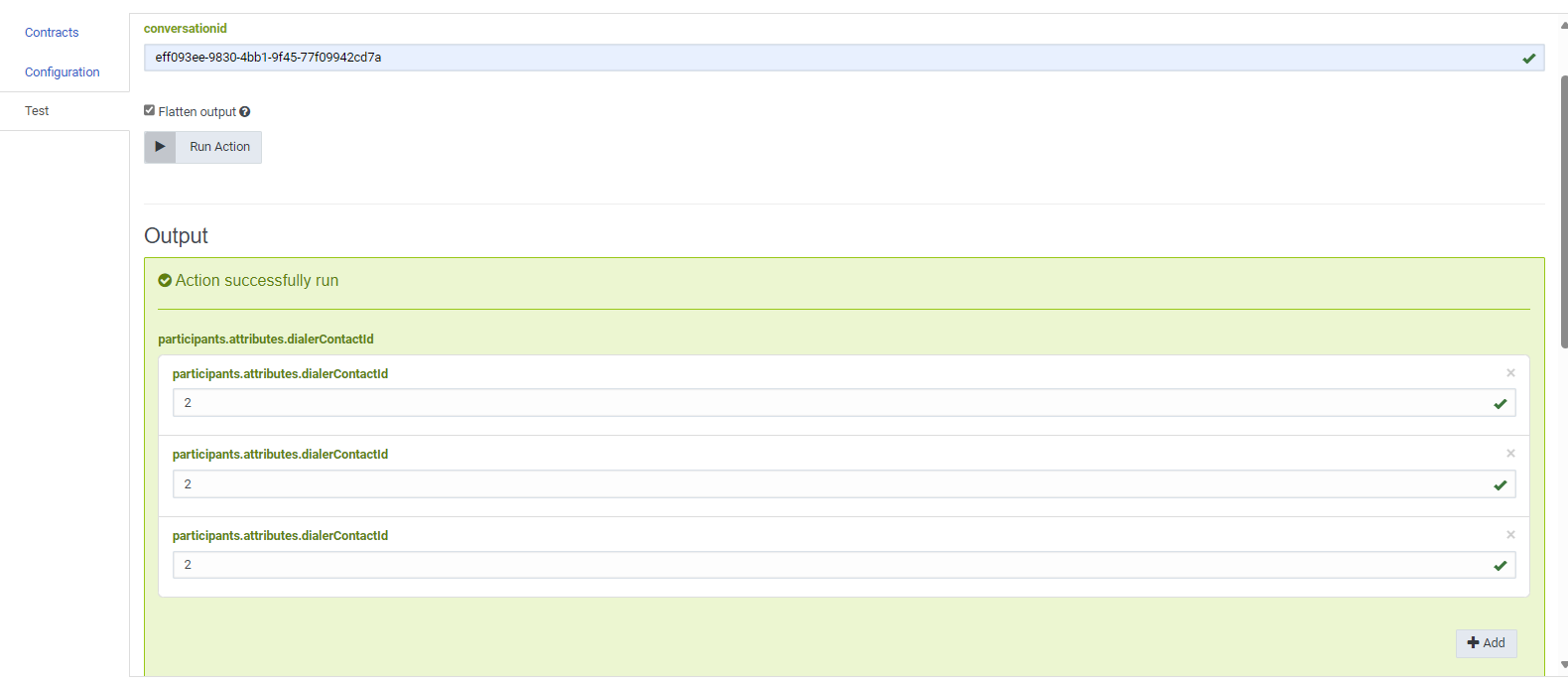The image size is (1568, 681).
Task: Click the Add button in the output panel
Action: (x=1486, y=643)
